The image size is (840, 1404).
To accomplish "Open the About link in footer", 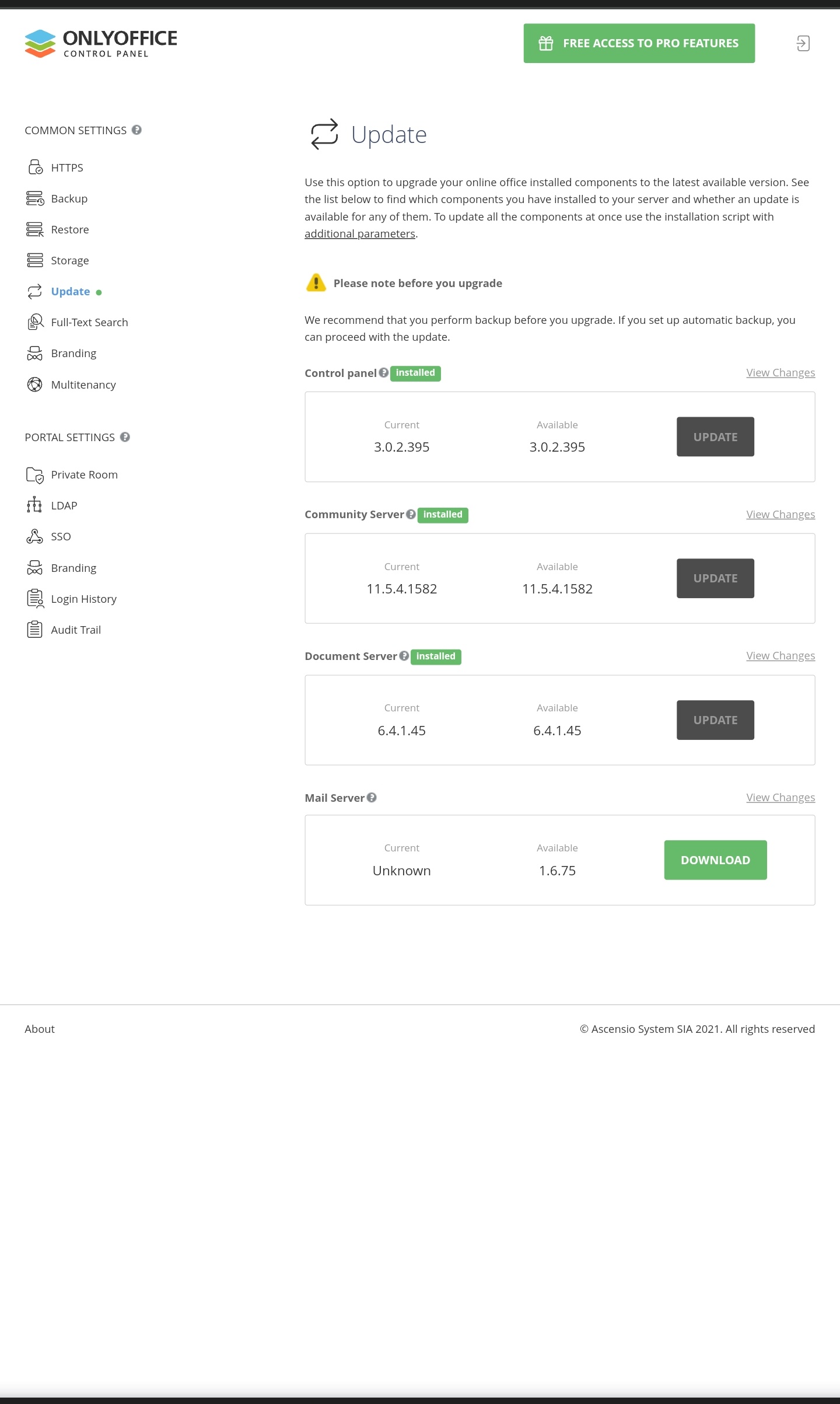I will coord(40,1029).
